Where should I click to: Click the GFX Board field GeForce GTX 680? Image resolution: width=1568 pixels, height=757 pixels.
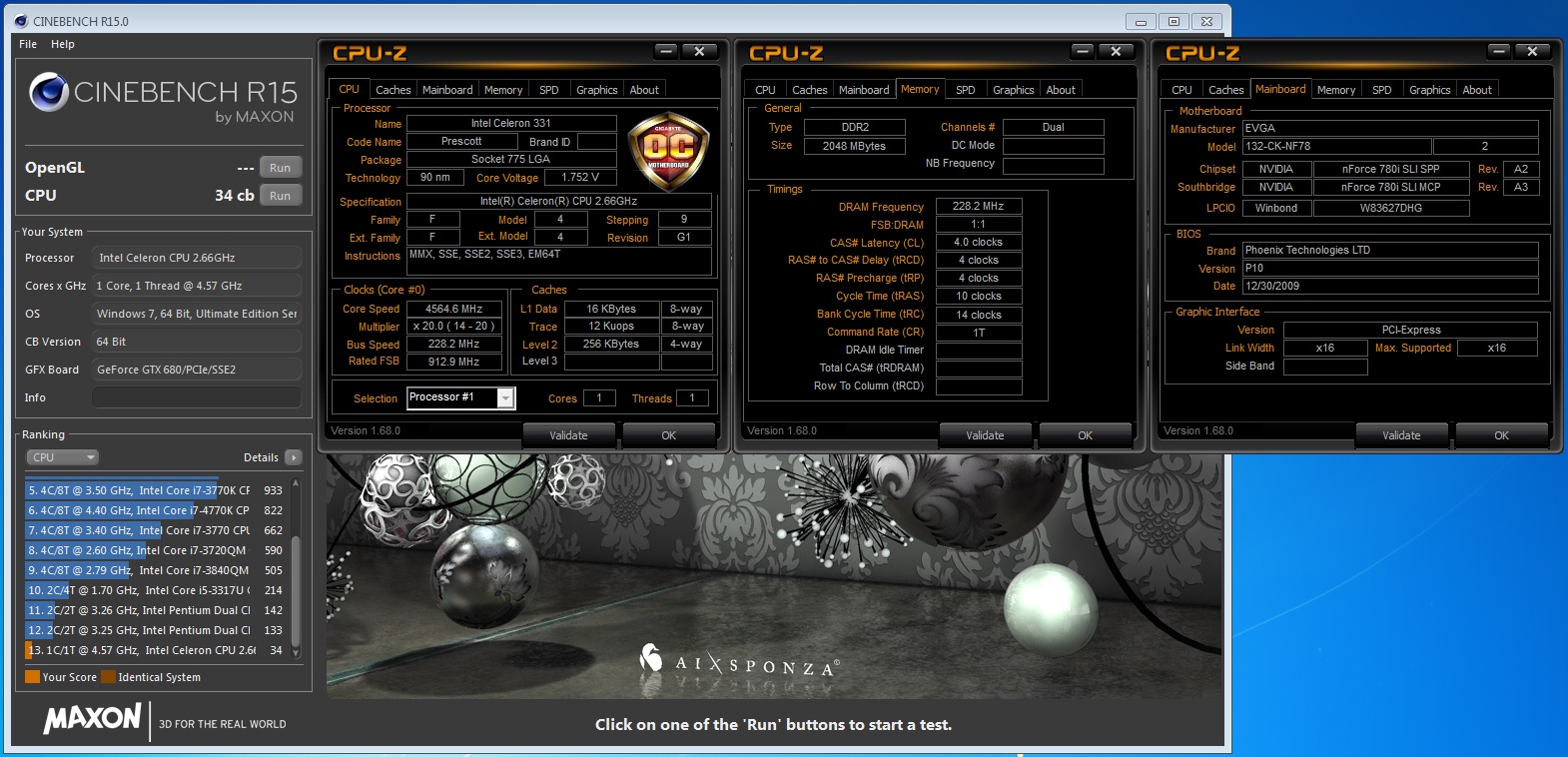coord(197,370)
